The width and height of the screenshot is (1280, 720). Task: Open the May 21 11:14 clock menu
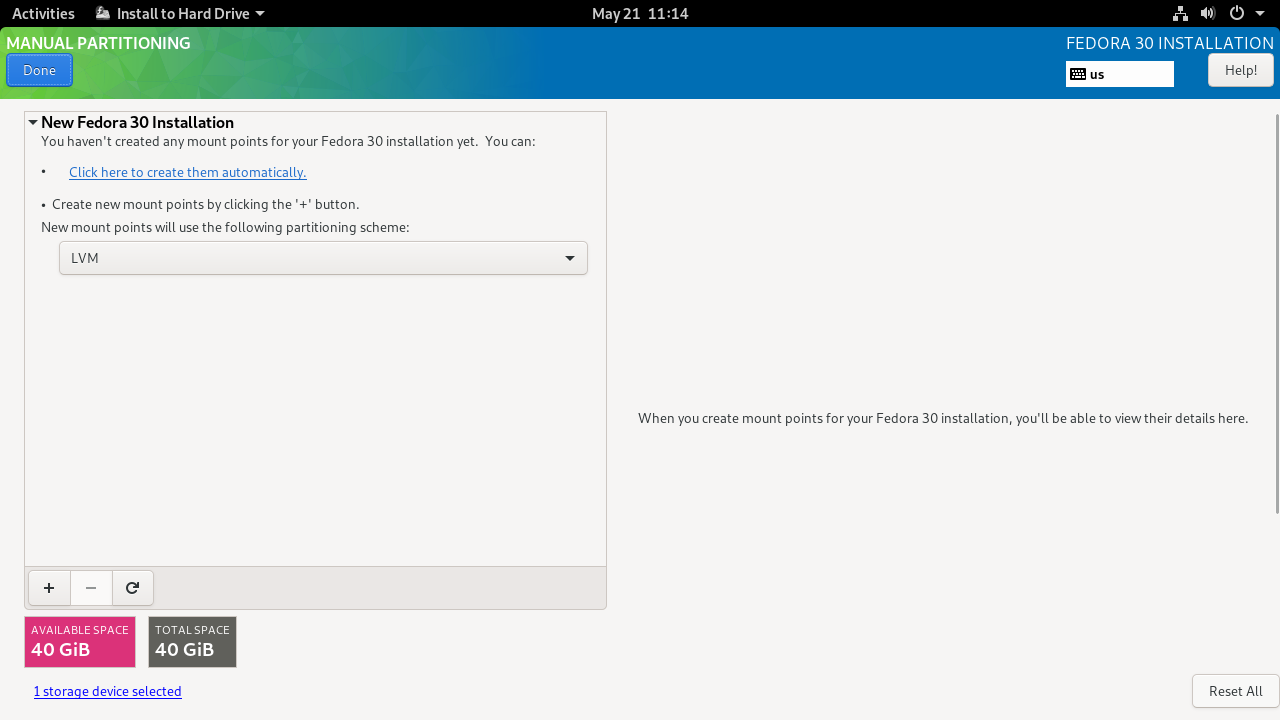click(640, 14)
